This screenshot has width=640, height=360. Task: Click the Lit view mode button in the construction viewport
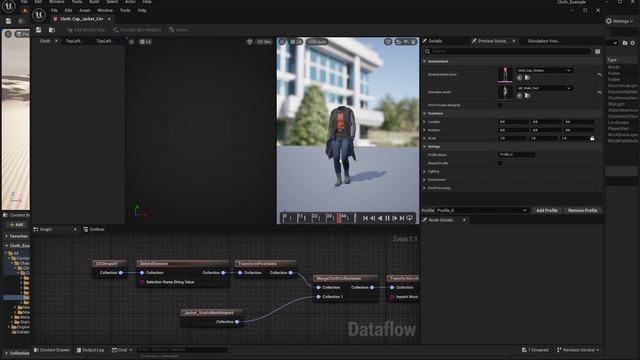pyautogui.click(x=145, y=42)
